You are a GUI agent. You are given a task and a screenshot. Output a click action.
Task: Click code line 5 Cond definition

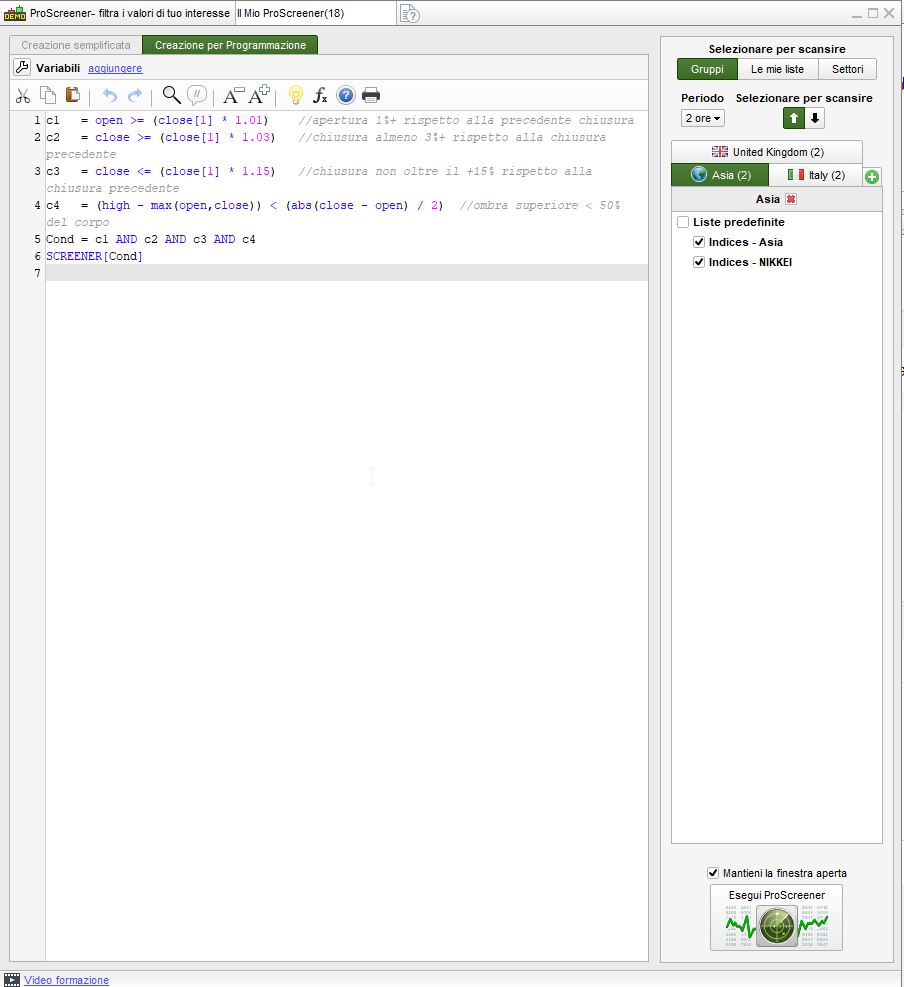coord(150,239)
